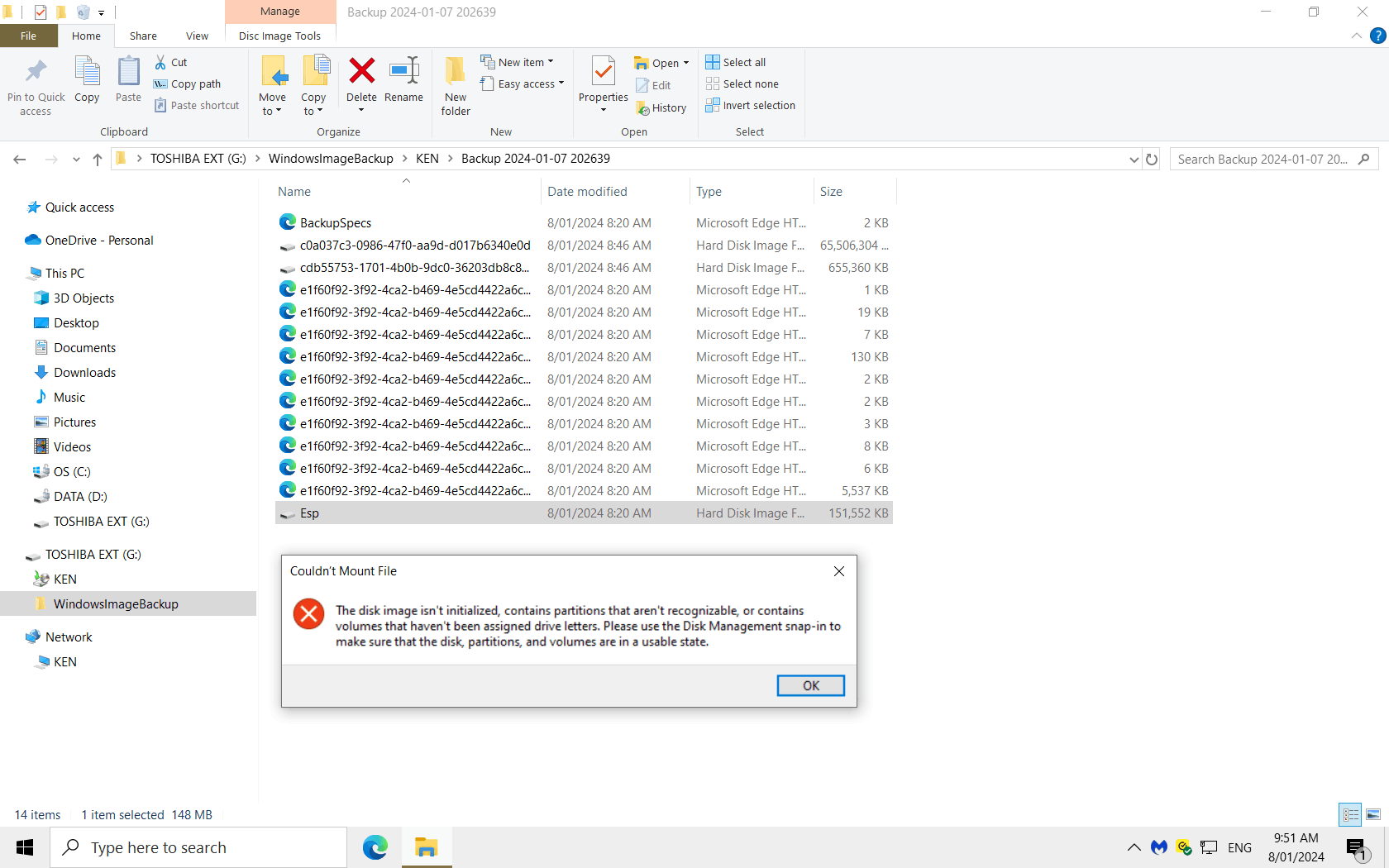The height and width of the screenshot is (868, 1389).
Task: Select the BackupSpecs file in the list
Action: 334,222
